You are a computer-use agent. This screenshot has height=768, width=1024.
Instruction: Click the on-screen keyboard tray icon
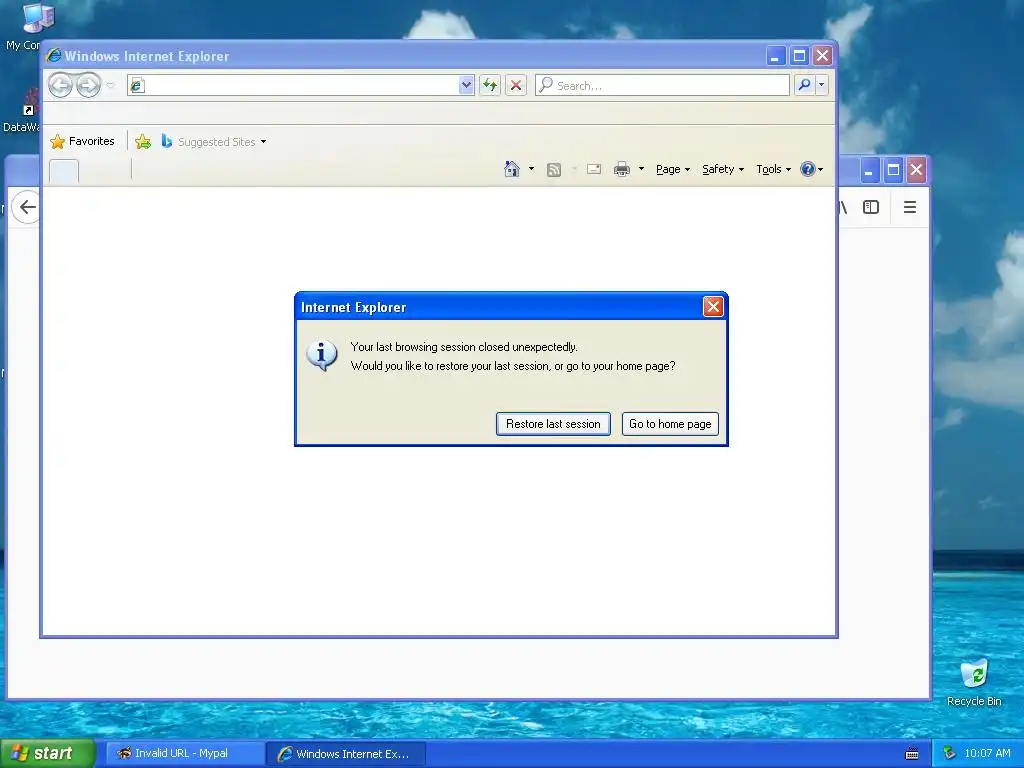pos(912,754)
